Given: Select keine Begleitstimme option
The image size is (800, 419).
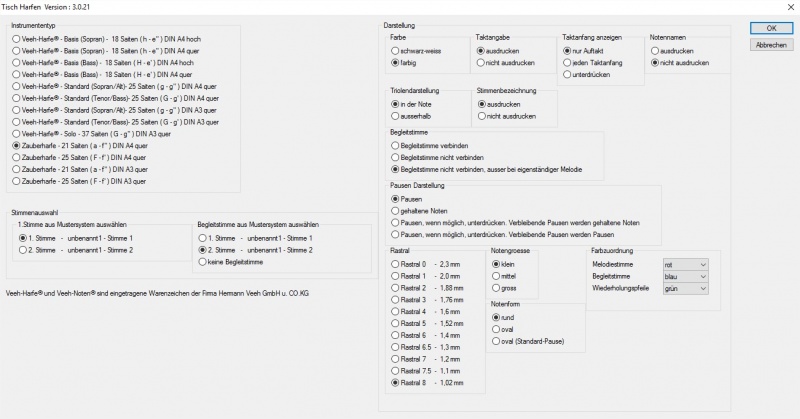Looking at the screenshot, I should [203, 262].
